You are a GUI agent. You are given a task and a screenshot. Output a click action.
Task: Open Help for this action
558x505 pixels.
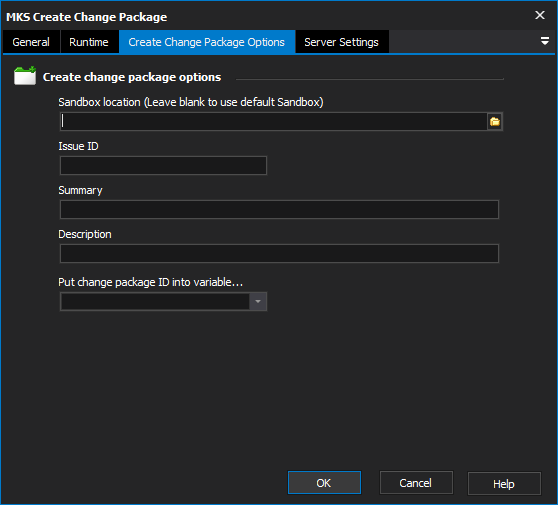(504, 484)
